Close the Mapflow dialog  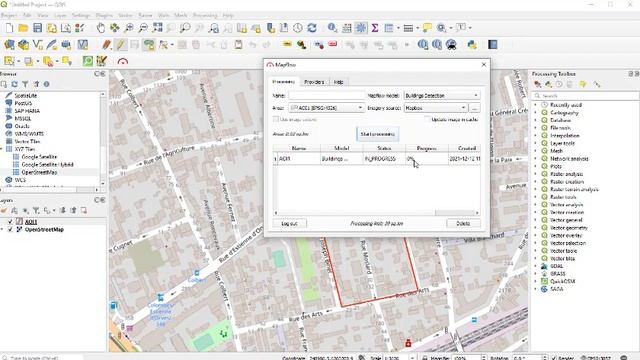pos(484,64)
